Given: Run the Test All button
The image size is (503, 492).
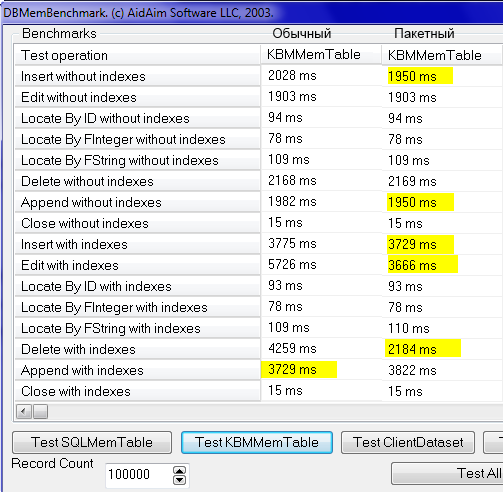Looking at the screenshot, I should [447, 473].
